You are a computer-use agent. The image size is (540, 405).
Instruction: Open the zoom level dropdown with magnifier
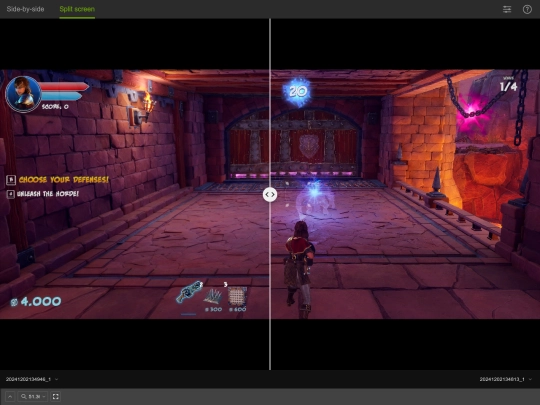33,397
